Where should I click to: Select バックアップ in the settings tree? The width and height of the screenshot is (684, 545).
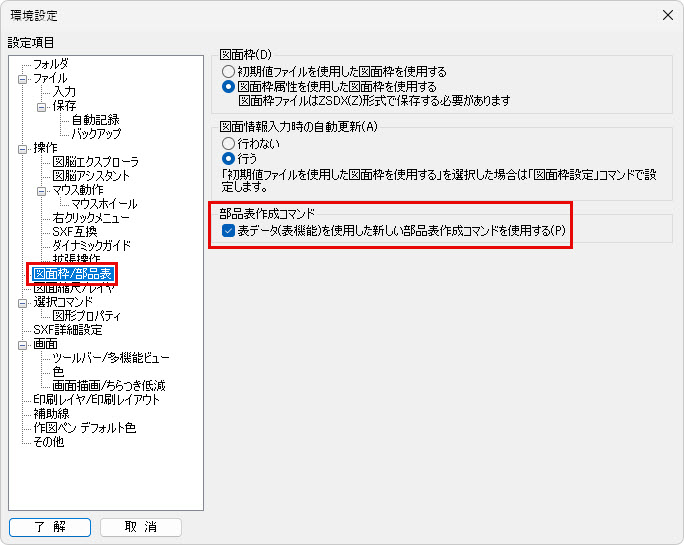[97, 134]
